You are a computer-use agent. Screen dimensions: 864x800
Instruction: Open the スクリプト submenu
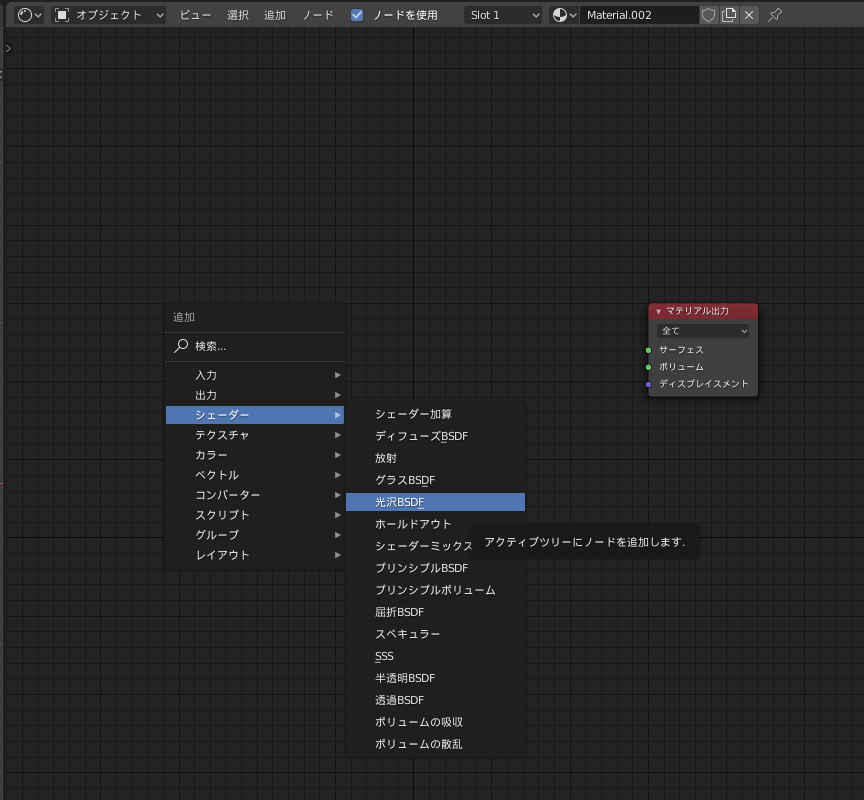coord(255,515)
